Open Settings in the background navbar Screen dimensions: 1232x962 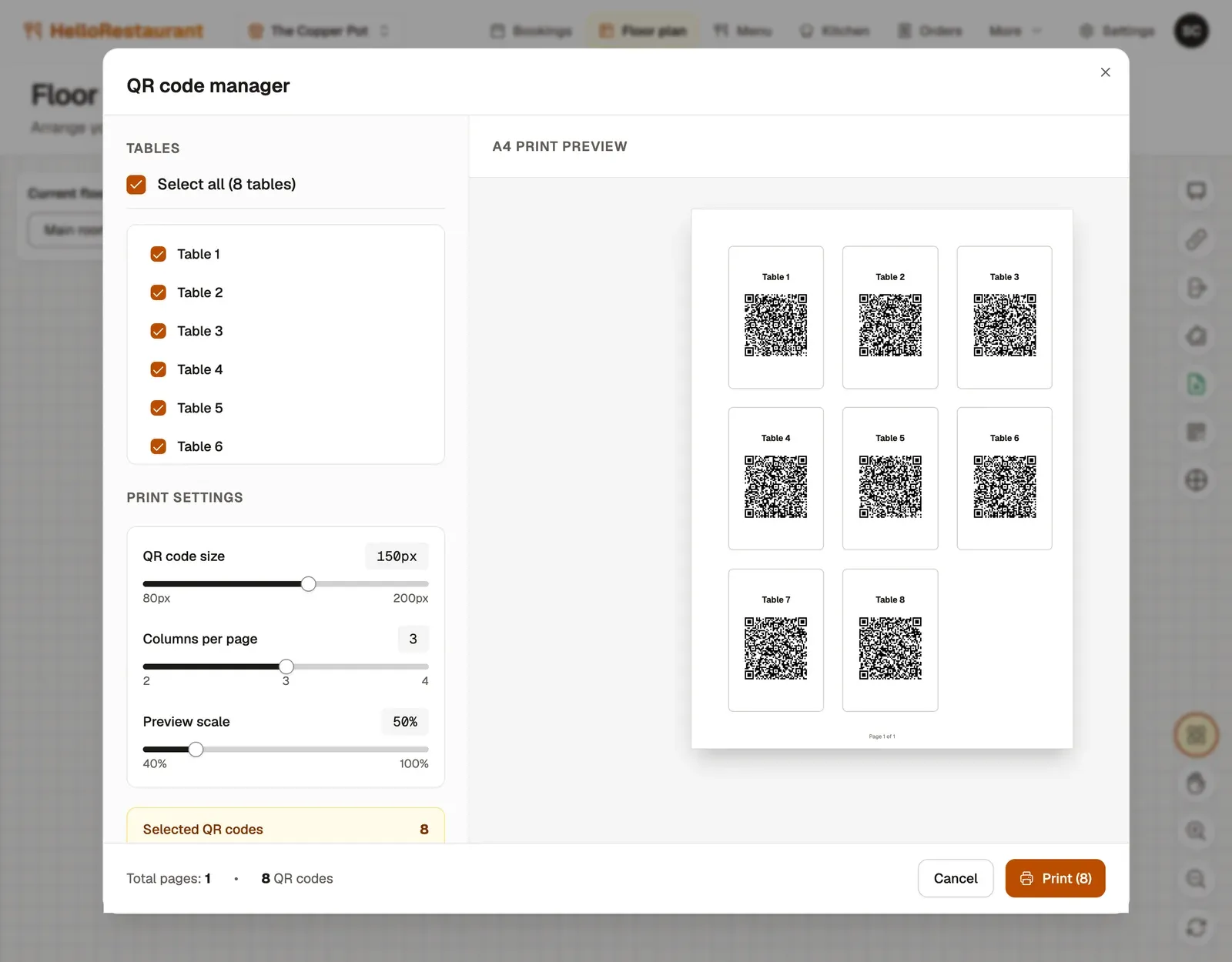tap(1117, 31)
